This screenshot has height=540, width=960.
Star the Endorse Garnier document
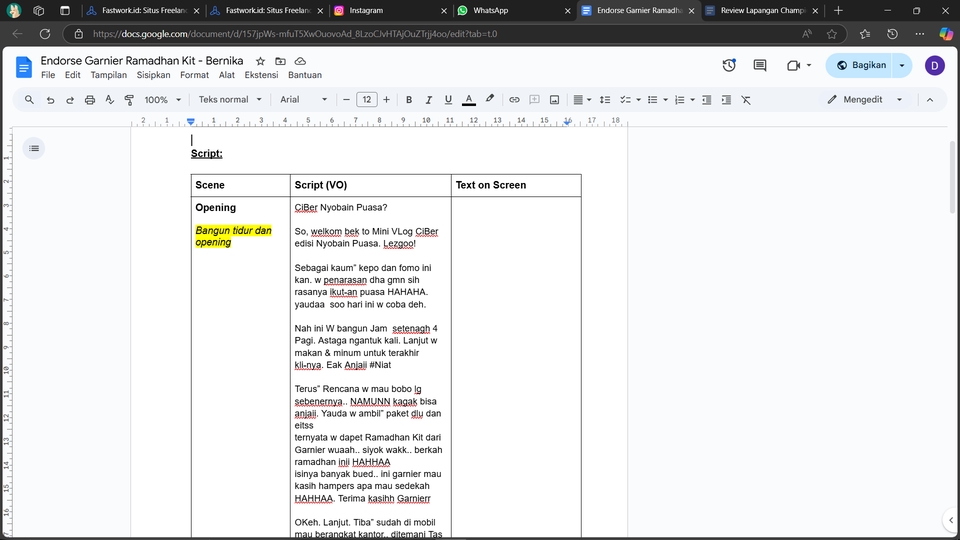pos(260,61)
